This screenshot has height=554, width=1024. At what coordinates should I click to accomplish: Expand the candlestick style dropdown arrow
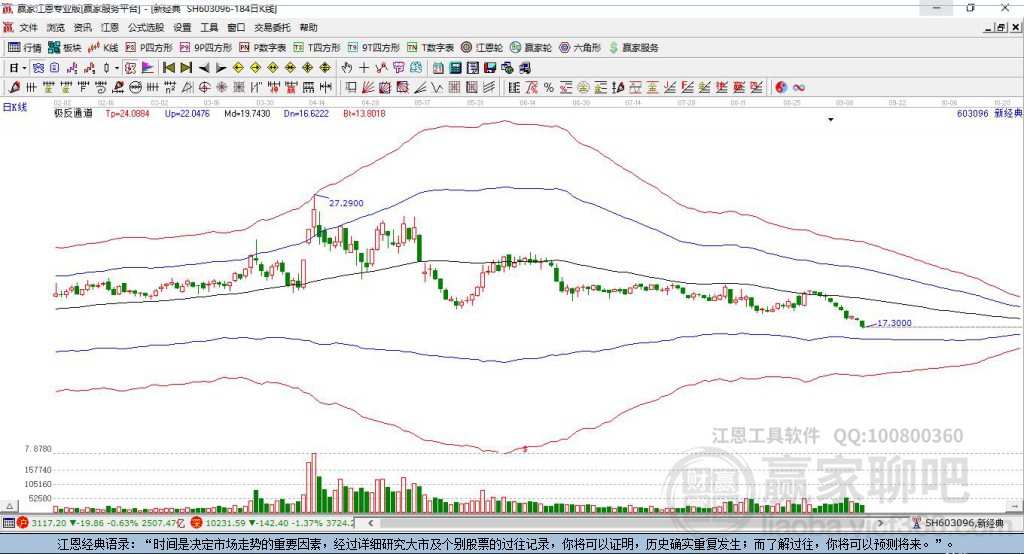(117, 68)
